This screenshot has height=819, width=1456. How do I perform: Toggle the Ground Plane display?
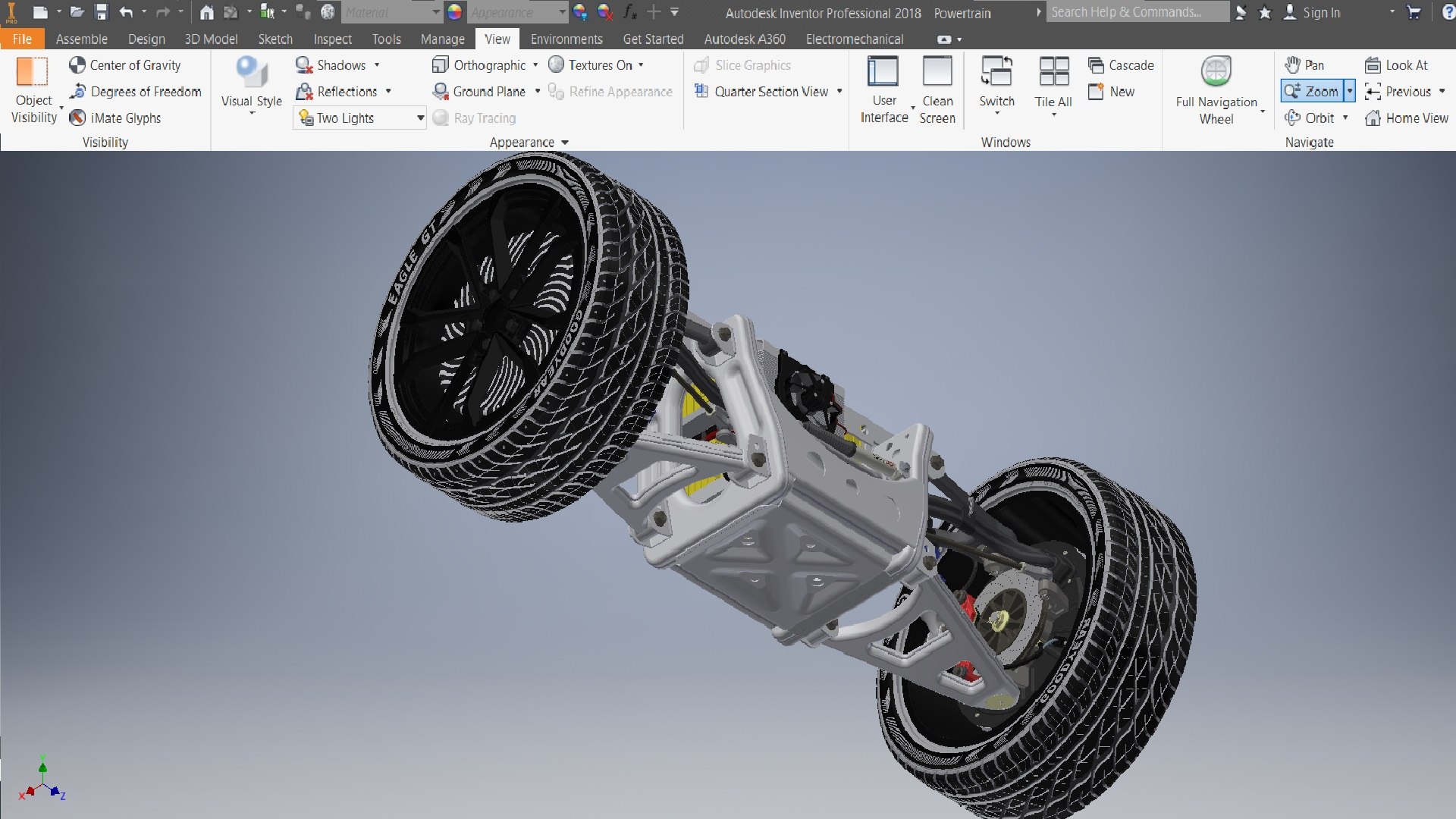[x=479, y=92]
